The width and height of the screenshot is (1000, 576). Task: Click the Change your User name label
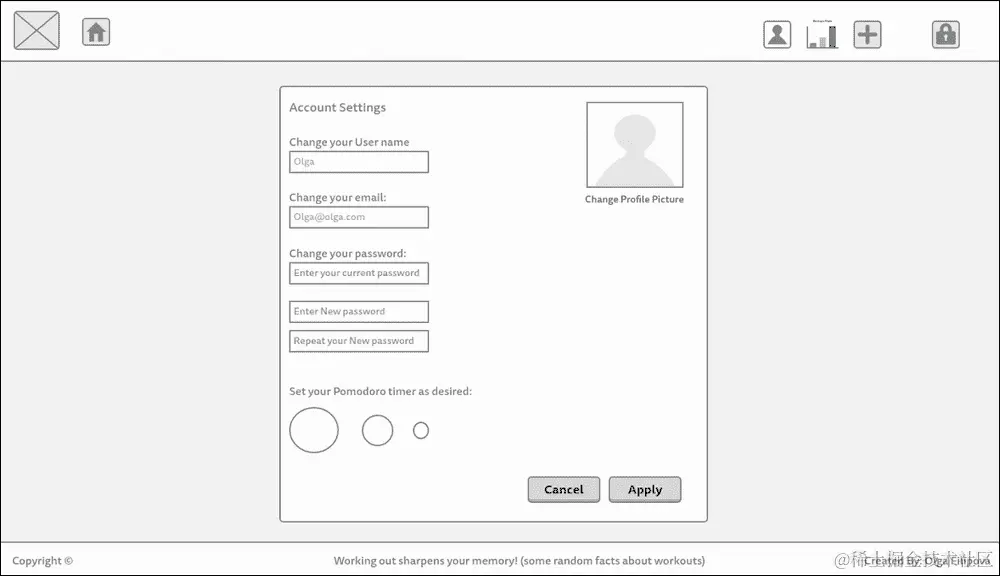349,142
